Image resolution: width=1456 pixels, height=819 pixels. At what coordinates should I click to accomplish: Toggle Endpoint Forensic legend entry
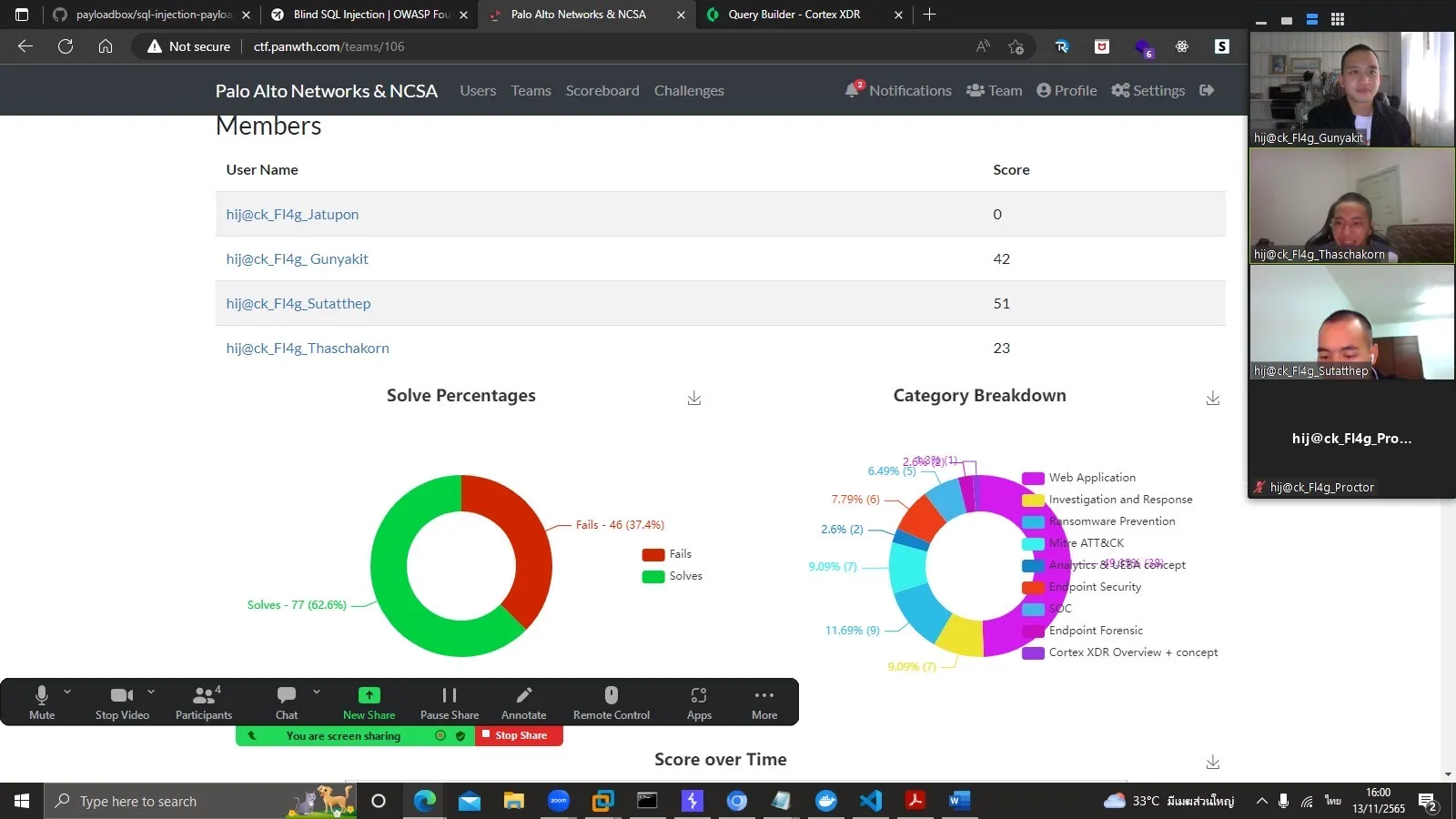coord(1082,631)
